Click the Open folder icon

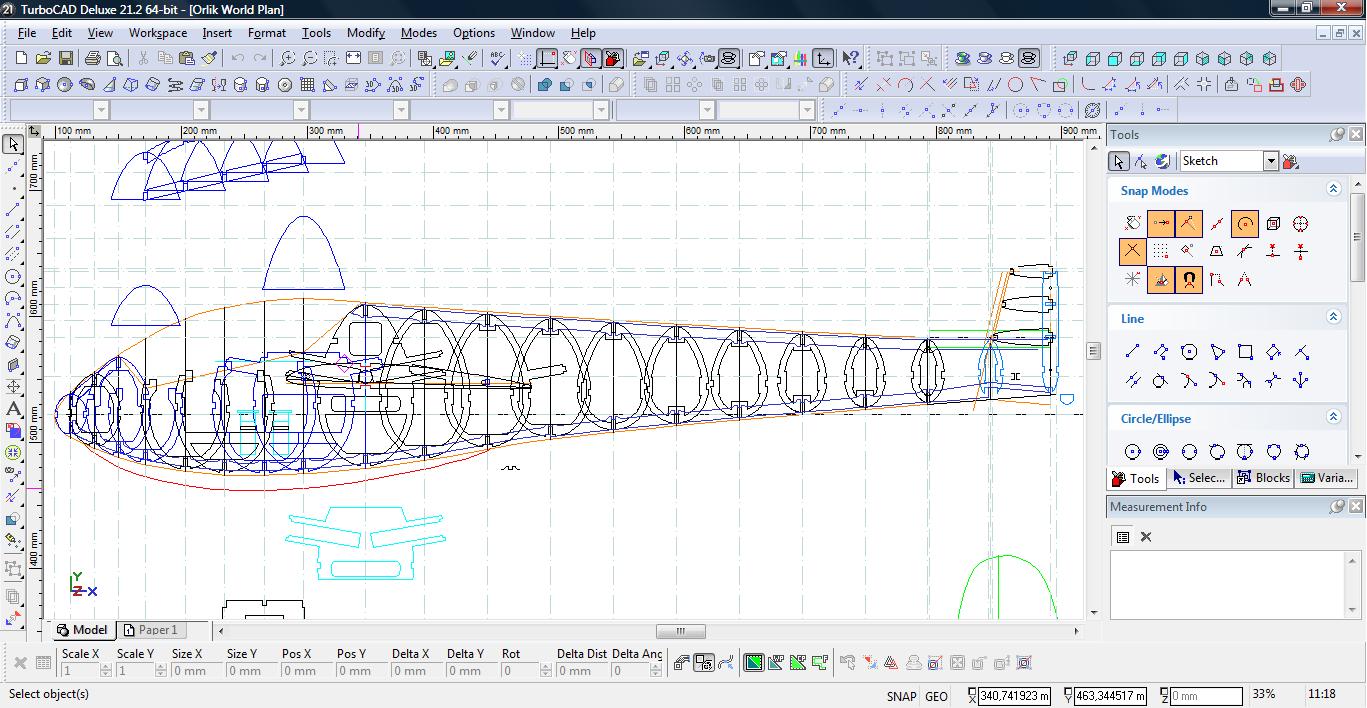(x=43, y=59)
